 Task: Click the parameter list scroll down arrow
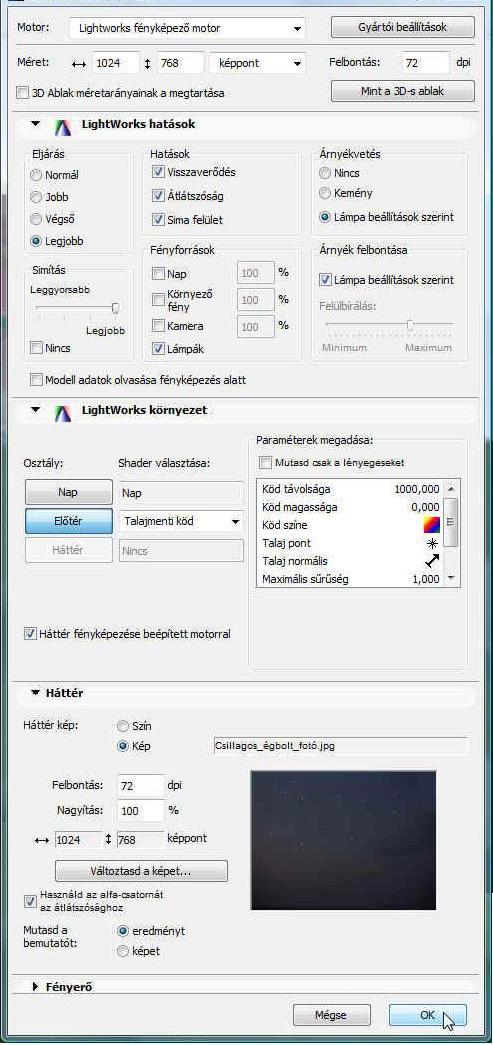[x=452, y=578]
